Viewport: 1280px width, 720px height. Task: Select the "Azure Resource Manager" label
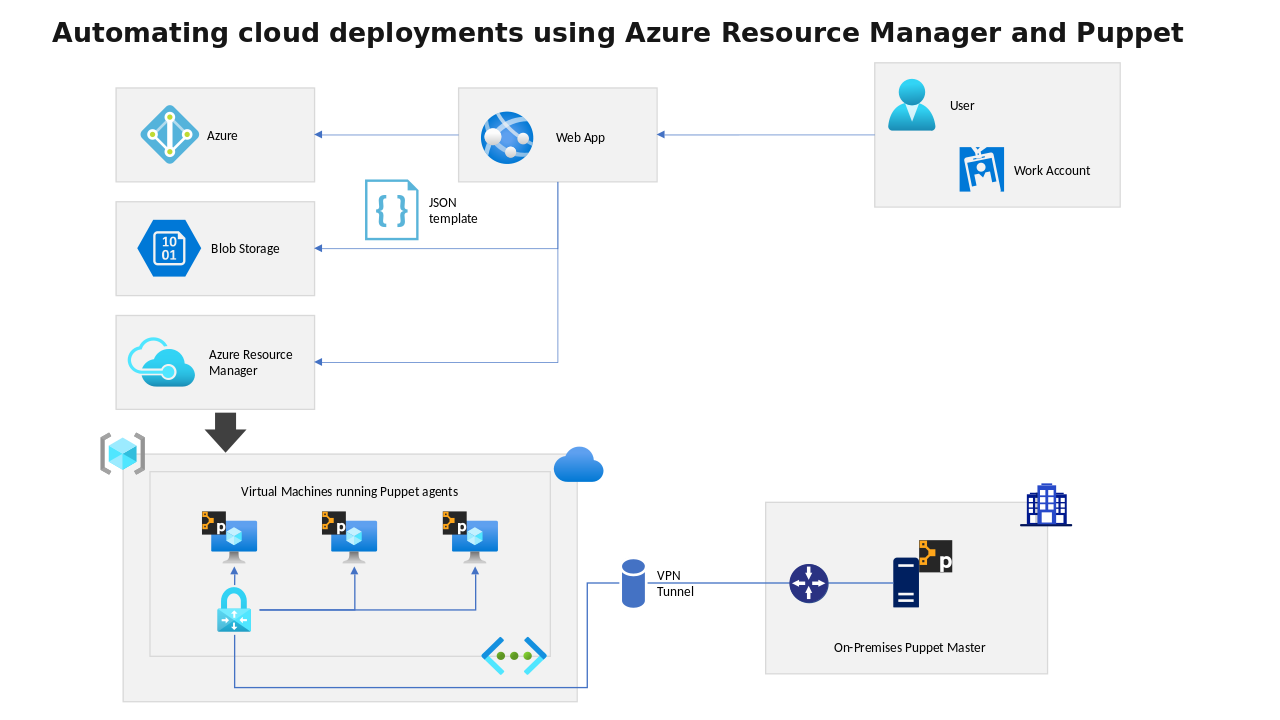click(x=251, y=362)
